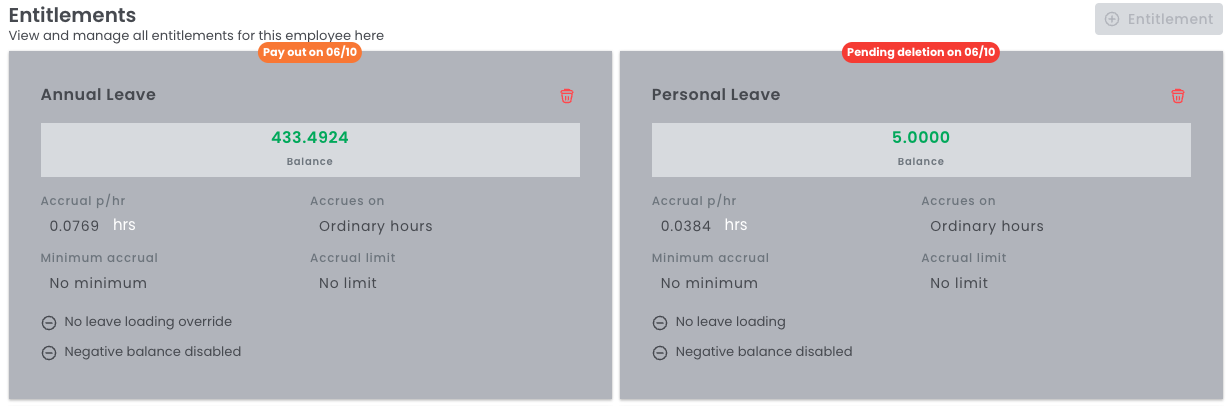This screenshot has height=406, width=1231.
Task: Click Personal Leave negative balance disabled icon
Action: click(x=660, y=353)
